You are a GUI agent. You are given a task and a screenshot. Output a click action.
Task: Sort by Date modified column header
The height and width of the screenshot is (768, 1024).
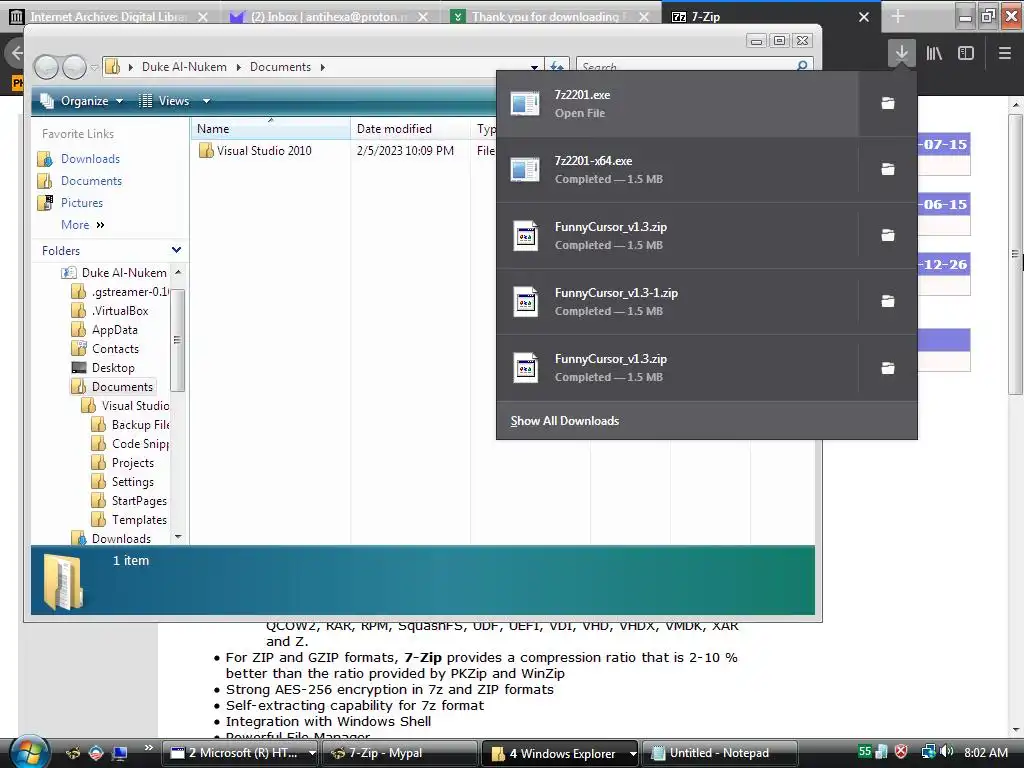(410, 129)
